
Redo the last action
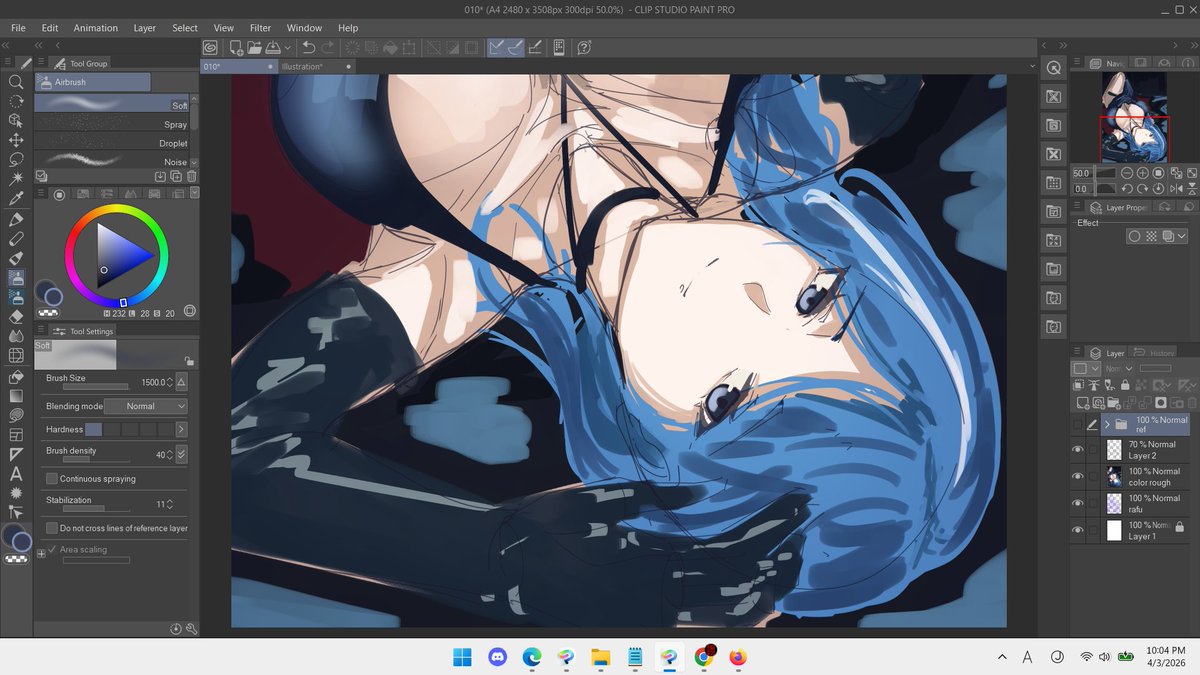[327, 47]
